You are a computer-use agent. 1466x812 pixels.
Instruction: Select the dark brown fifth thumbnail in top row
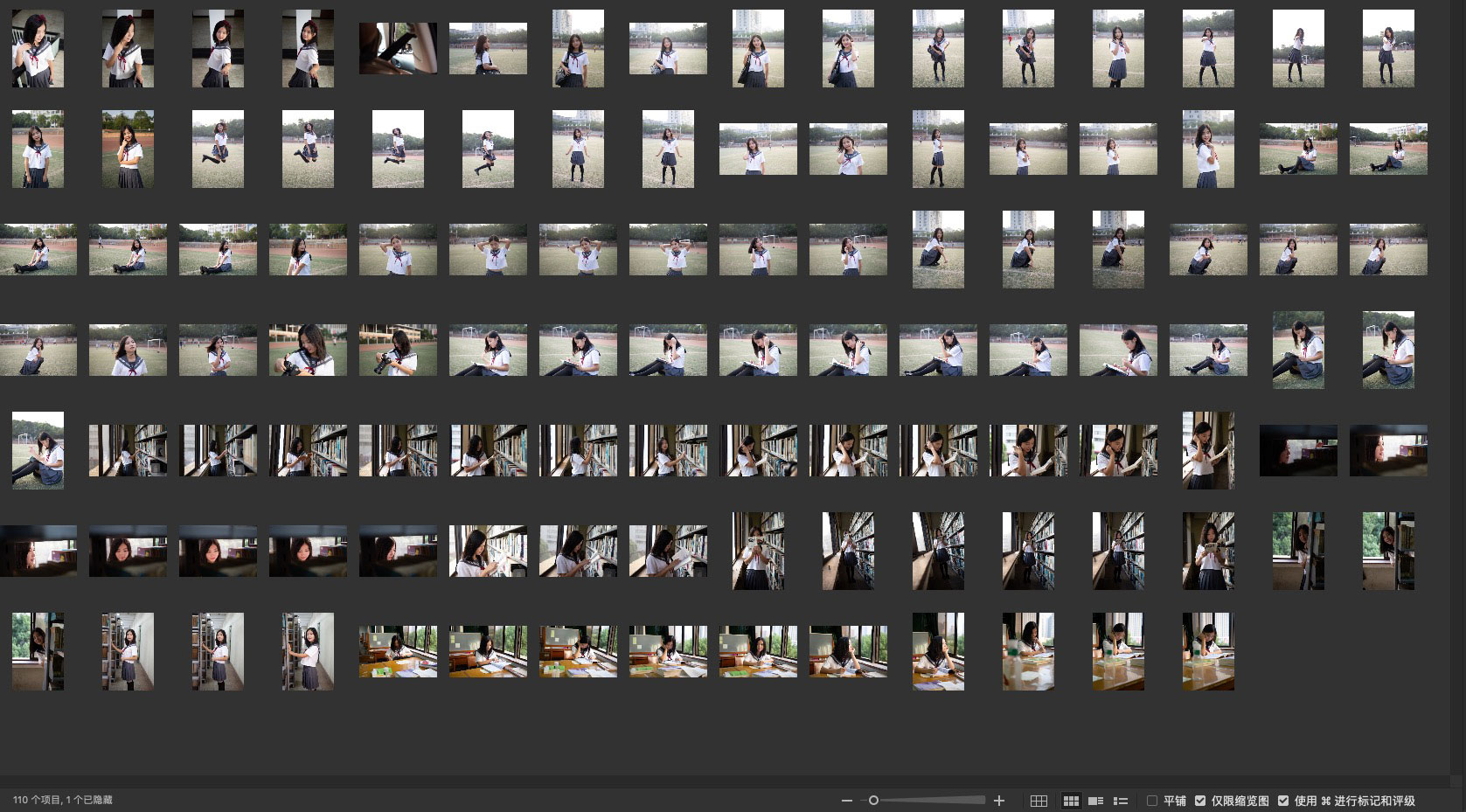(398, 49)
